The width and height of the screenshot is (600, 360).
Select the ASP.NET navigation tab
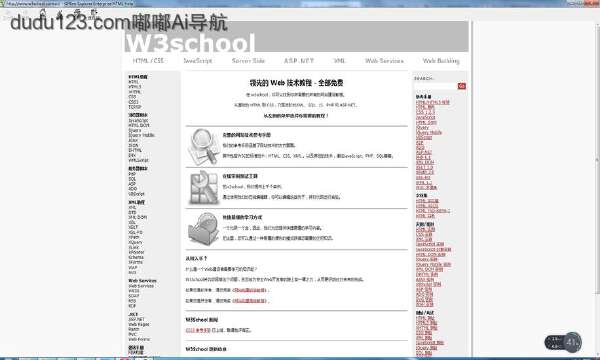tap(298, 60)
